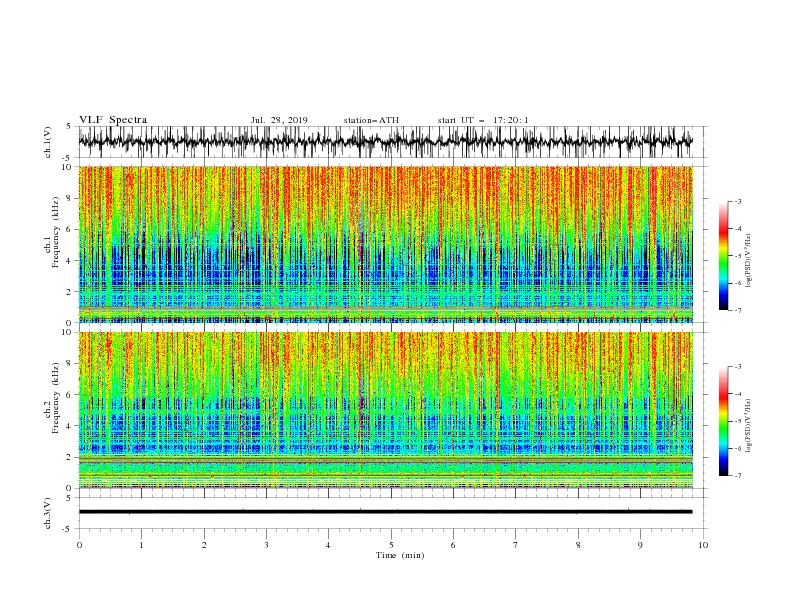Click the log(PSD) label beside ch.2 color bar
This screenshot has height=612, width=792.
748,426
